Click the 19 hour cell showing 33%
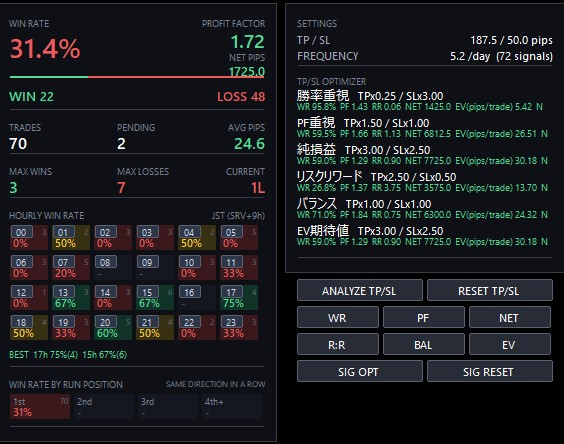 pos(71,327)
